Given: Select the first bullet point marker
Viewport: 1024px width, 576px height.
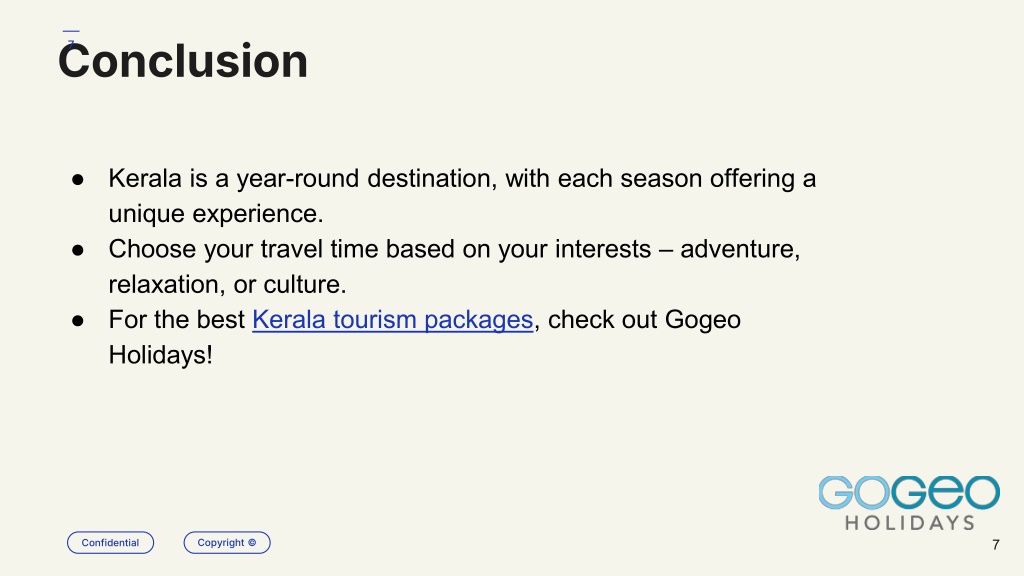Looking at the screenshot, I should click(78, 179).
